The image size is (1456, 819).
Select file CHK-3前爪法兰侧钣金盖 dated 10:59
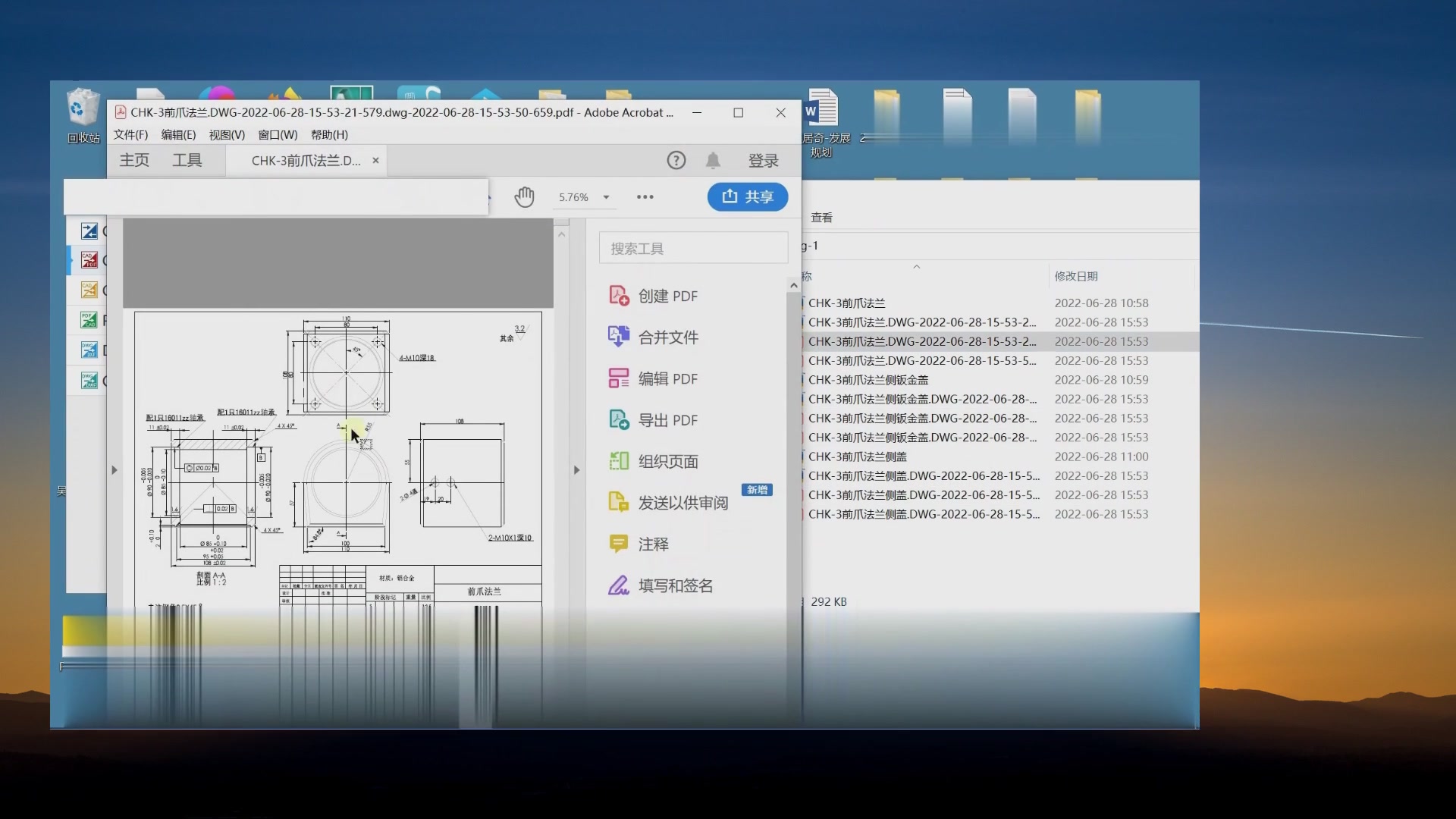[868, 380]
